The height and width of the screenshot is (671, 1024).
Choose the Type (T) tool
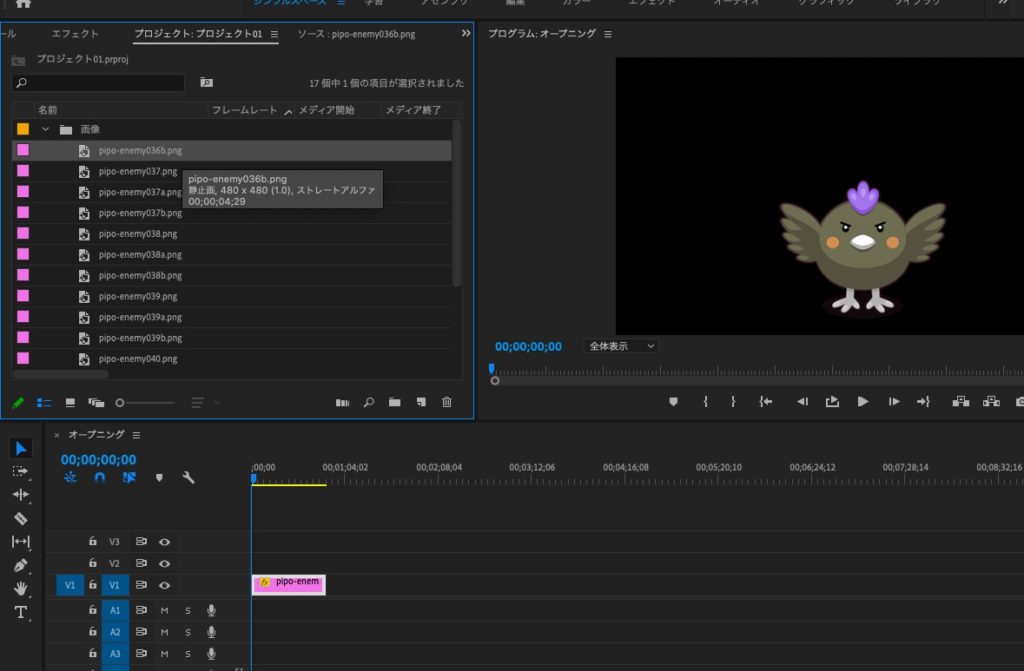click(21, 612)
